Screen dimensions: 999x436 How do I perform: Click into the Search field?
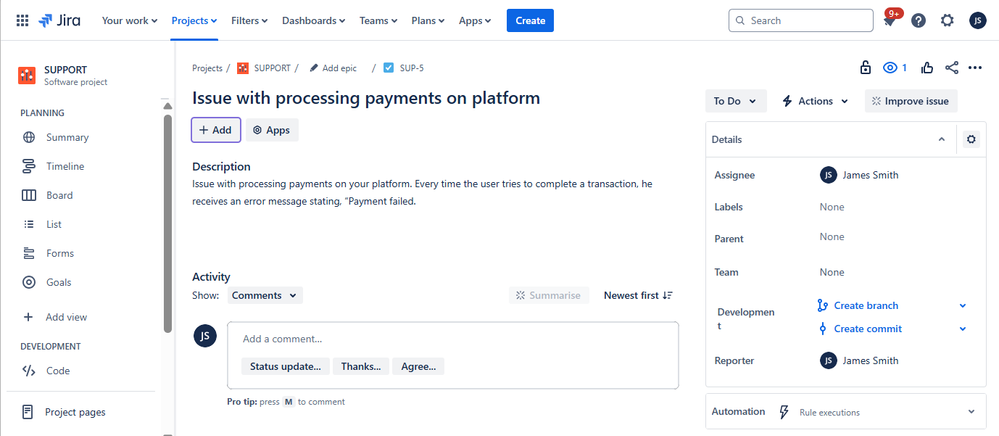[x=800, y=20]
